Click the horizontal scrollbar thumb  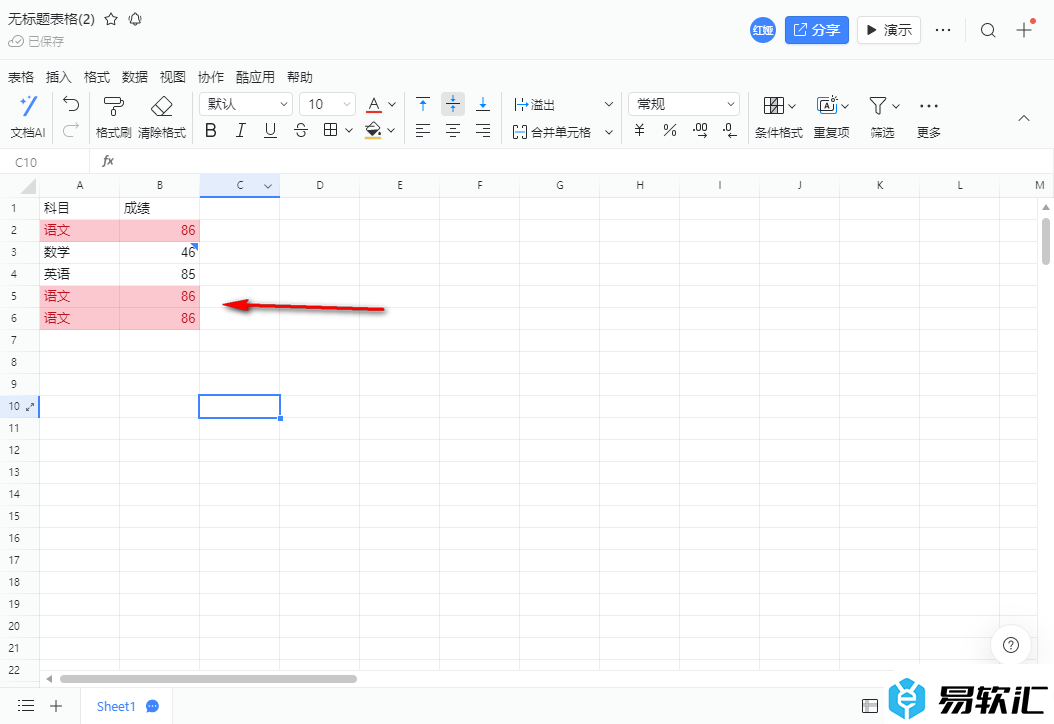[x=208, y=679]
